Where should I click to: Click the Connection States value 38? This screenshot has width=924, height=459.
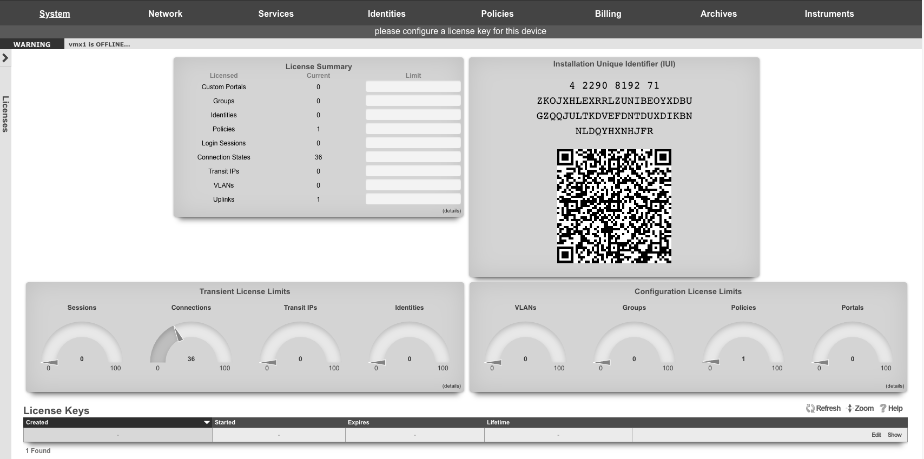pyautogui.click(x=318, y=157)
